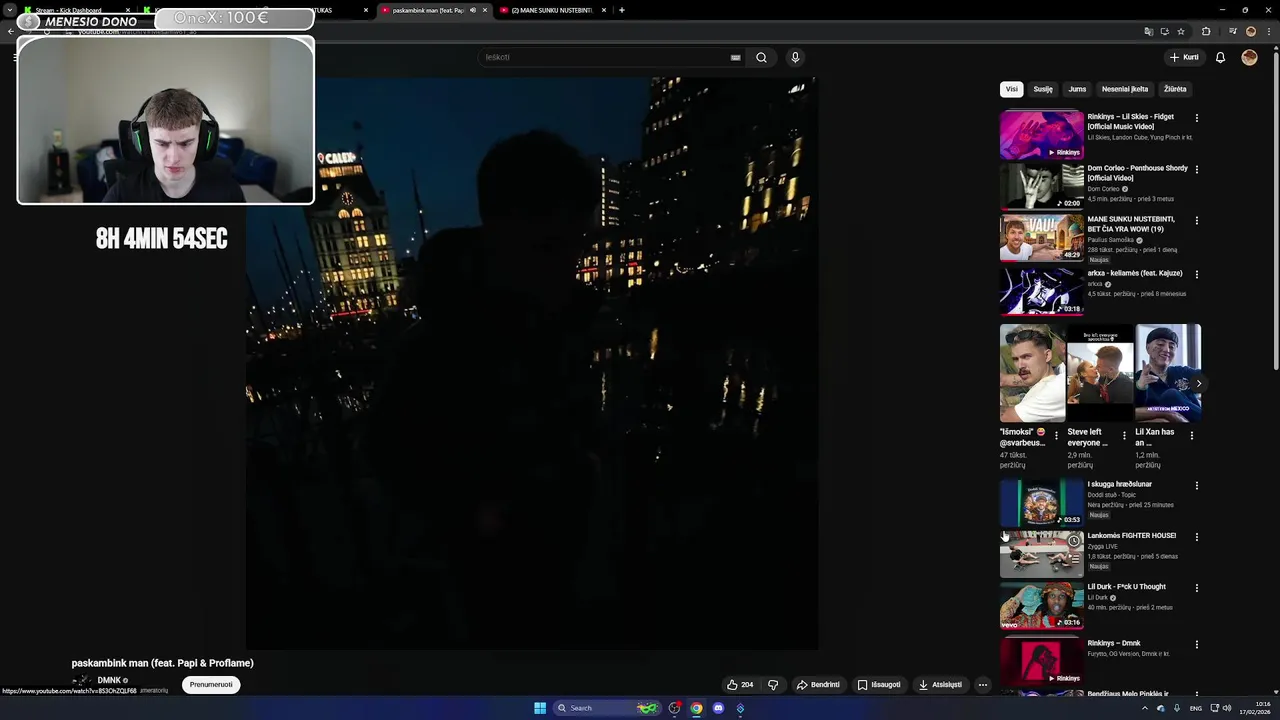Viewport: 1280px width, 720px height.
Task: Expand hidden system tray icons chevron
Action: click(x=1145, y=708)
